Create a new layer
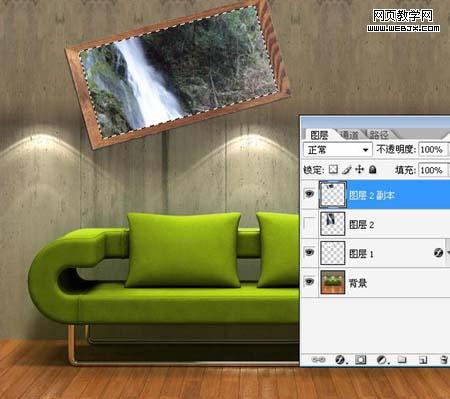This screenshot has height=399, width=450. tap(423, 360)
